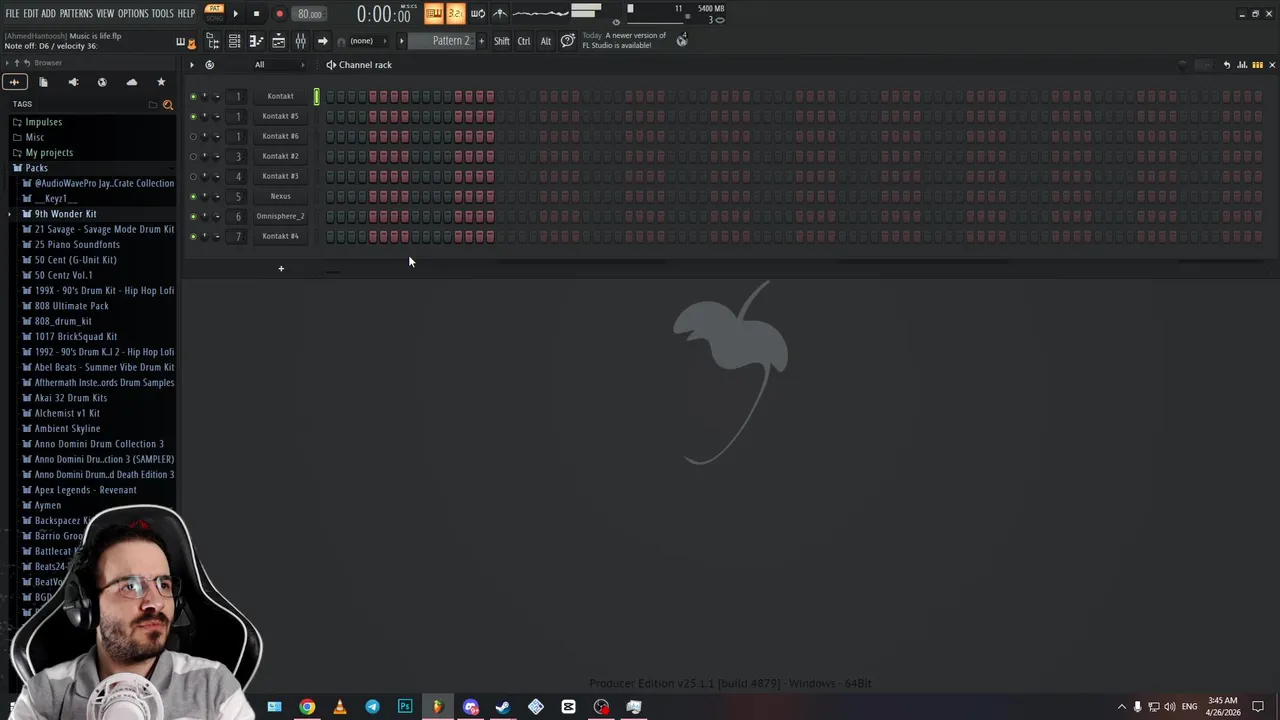Mute the Kontakt channel with its green LED
The image size is (1280, 720).
pos(193,97)
